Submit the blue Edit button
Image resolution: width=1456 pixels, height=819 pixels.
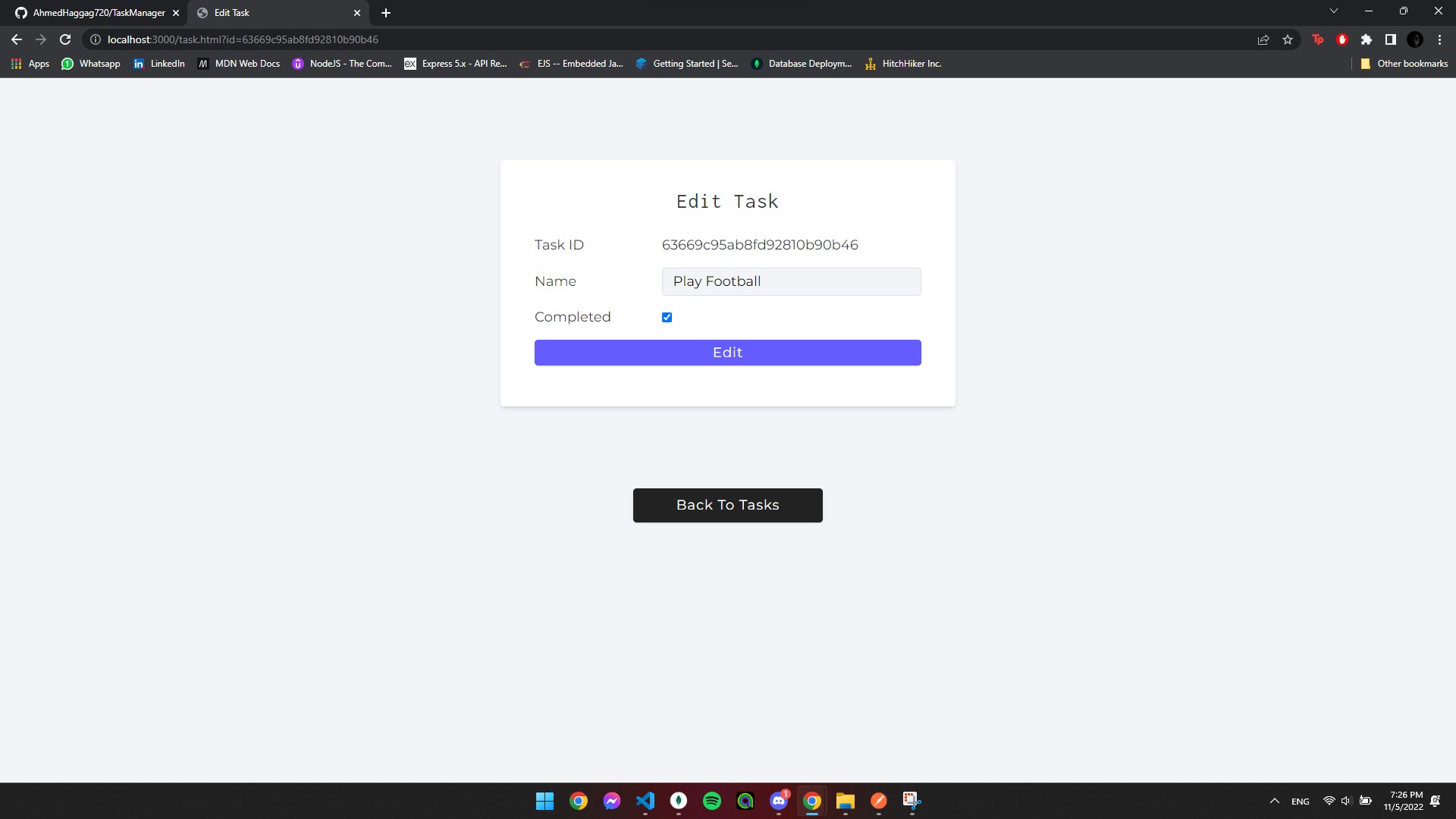(x=727, y=353)
